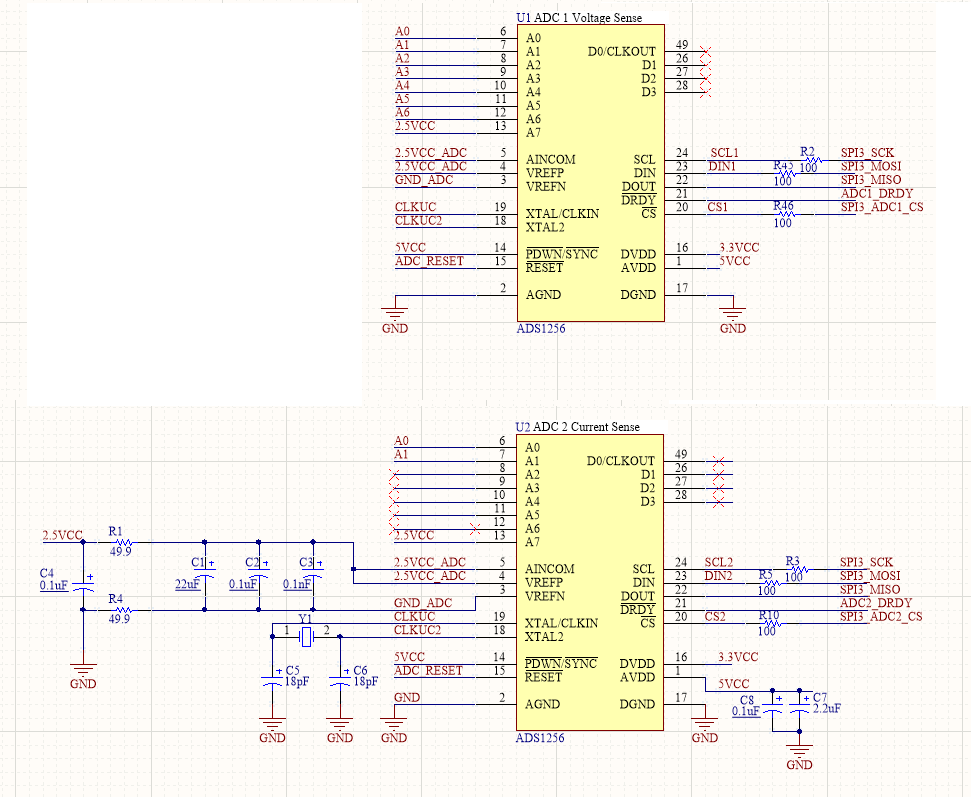Click the GND symbol on U2 DGND pin 17
The height and width of the screenshot is (797, 971).
point(705,730)
